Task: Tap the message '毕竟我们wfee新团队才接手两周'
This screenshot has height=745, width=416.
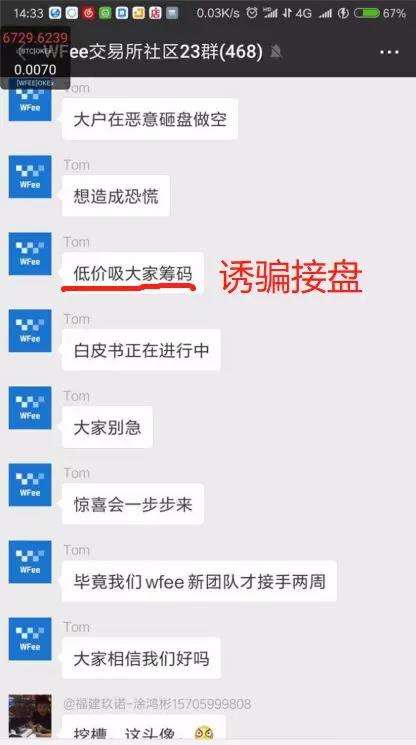Action: (x=199, y=581)
